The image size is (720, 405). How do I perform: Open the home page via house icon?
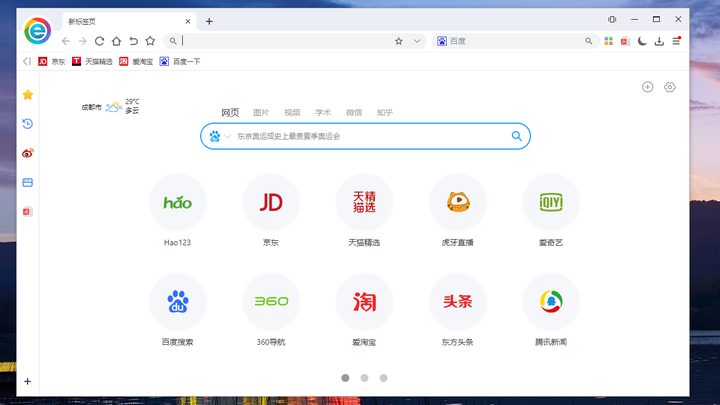[116, 41]
